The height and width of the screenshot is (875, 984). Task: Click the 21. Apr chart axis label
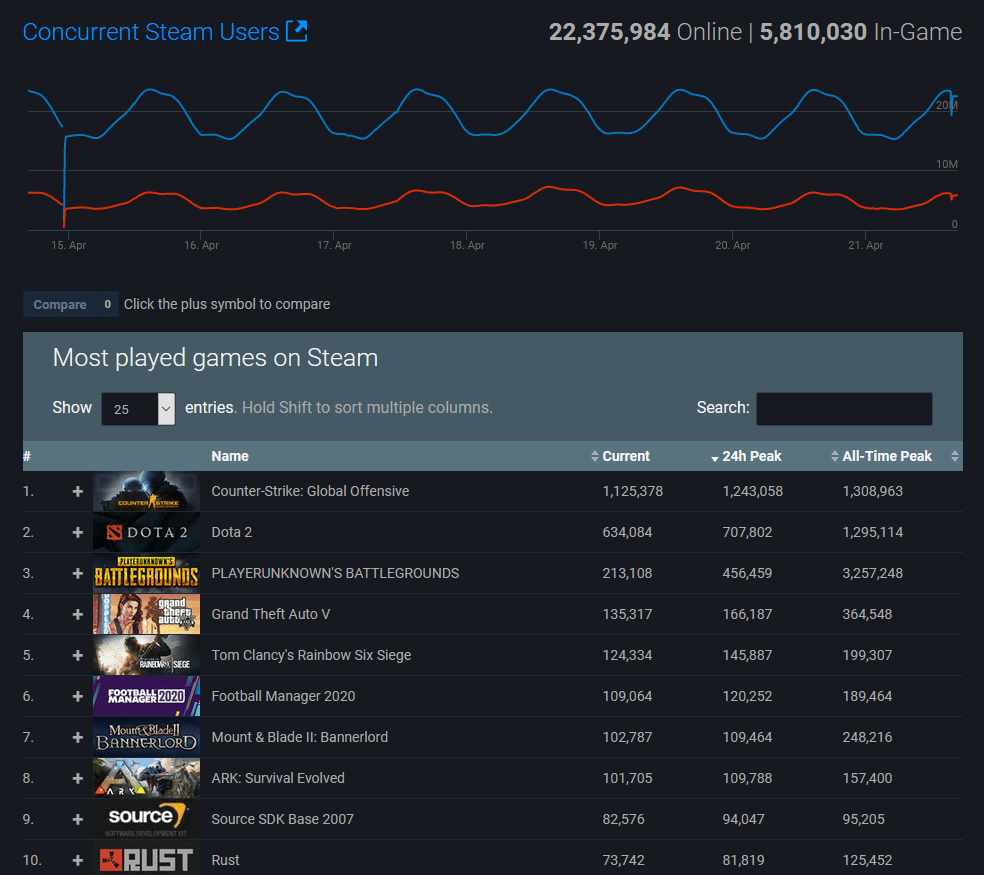[x=865, y=245]
